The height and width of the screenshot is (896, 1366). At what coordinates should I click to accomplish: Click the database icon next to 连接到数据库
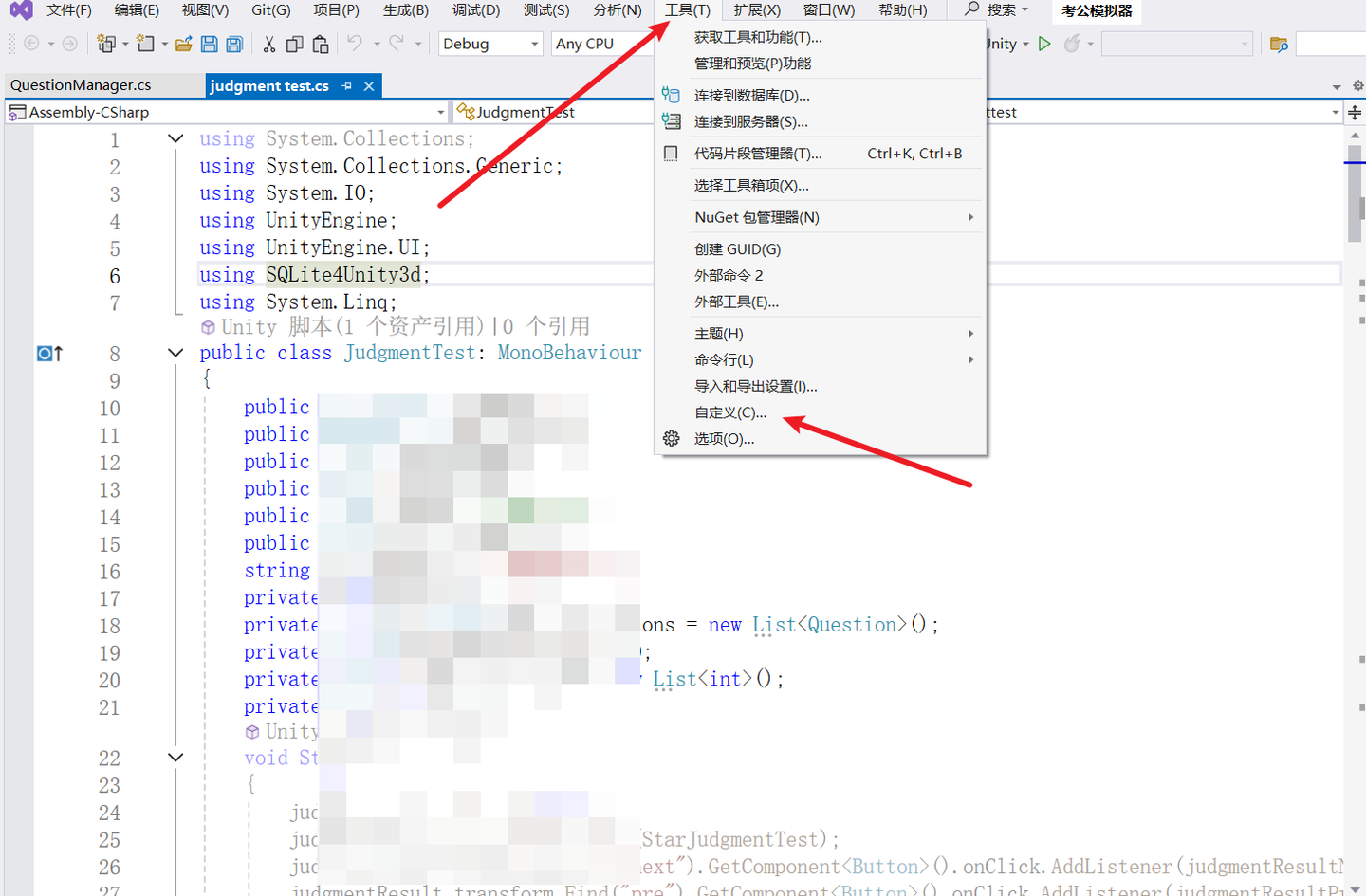(x=672, y=95)
